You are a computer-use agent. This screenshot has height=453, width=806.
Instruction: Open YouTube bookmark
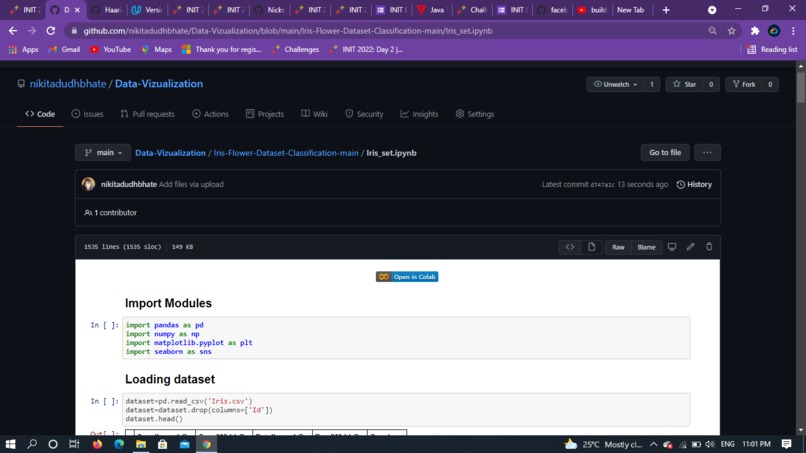[x=111, y=49]
